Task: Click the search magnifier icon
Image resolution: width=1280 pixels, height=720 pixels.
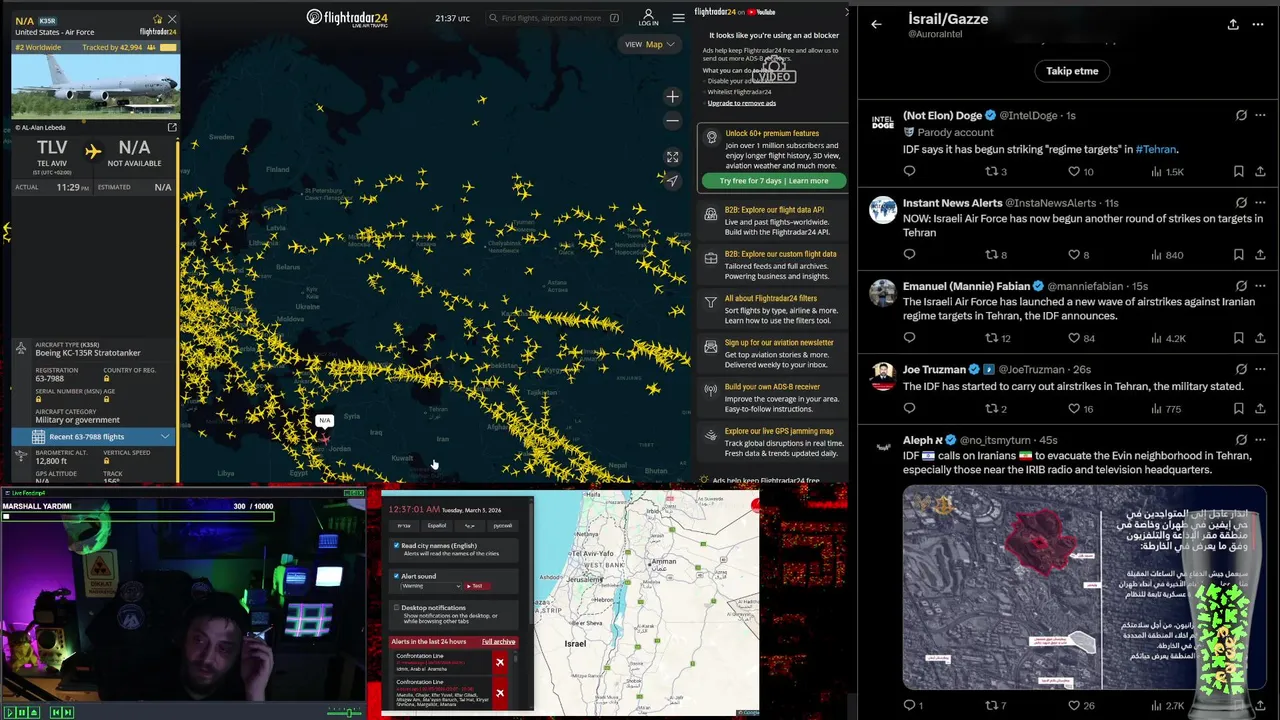Action: pyautogui.click(x=493, y=18)
